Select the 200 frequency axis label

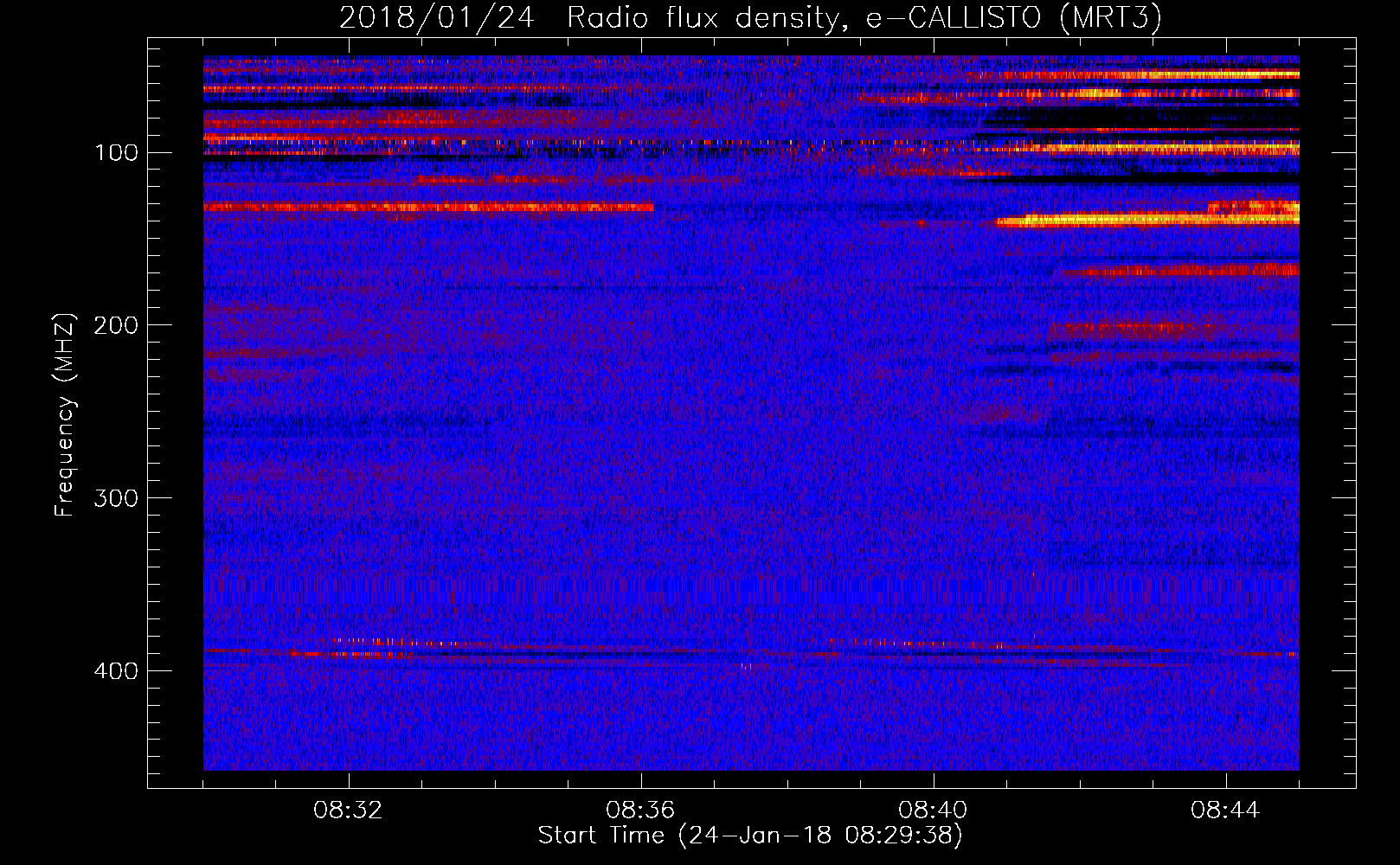(x=115, y=325)
